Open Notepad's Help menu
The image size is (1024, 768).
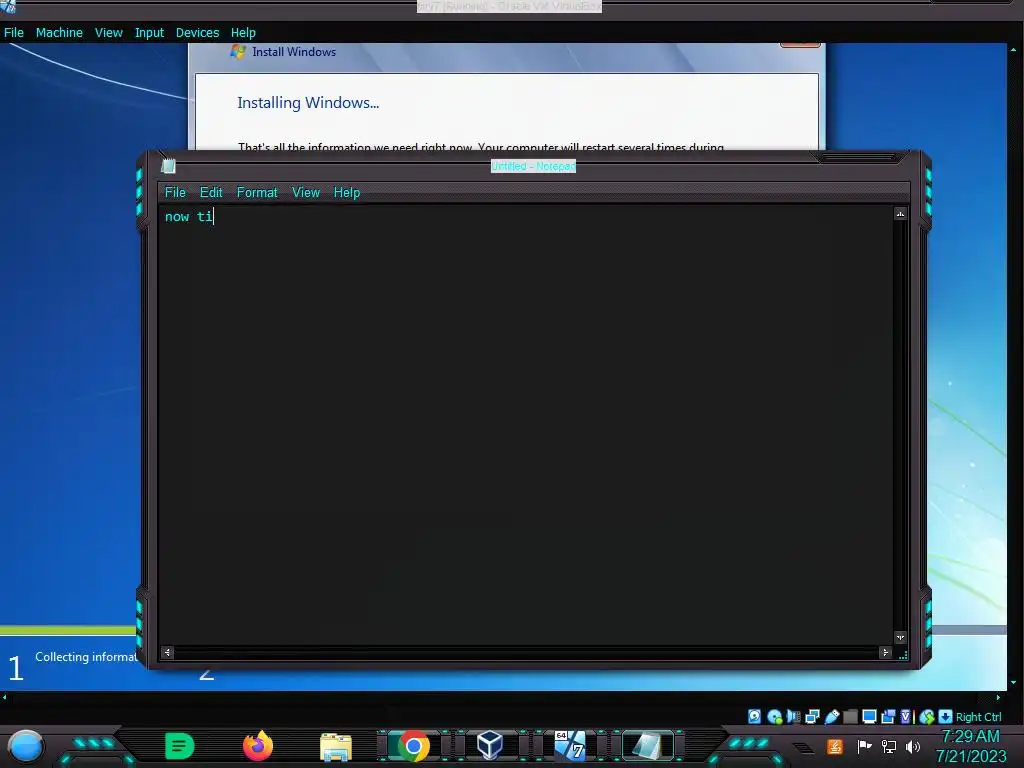(x=347, y=193)
